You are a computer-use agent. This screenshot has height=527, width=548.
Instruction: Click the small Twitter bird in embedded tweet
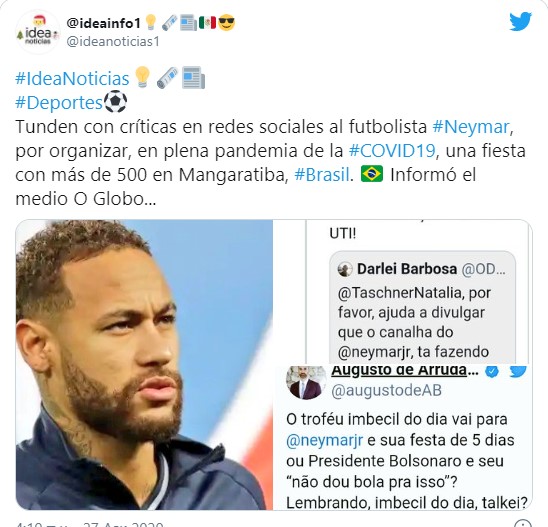[518, 371]
